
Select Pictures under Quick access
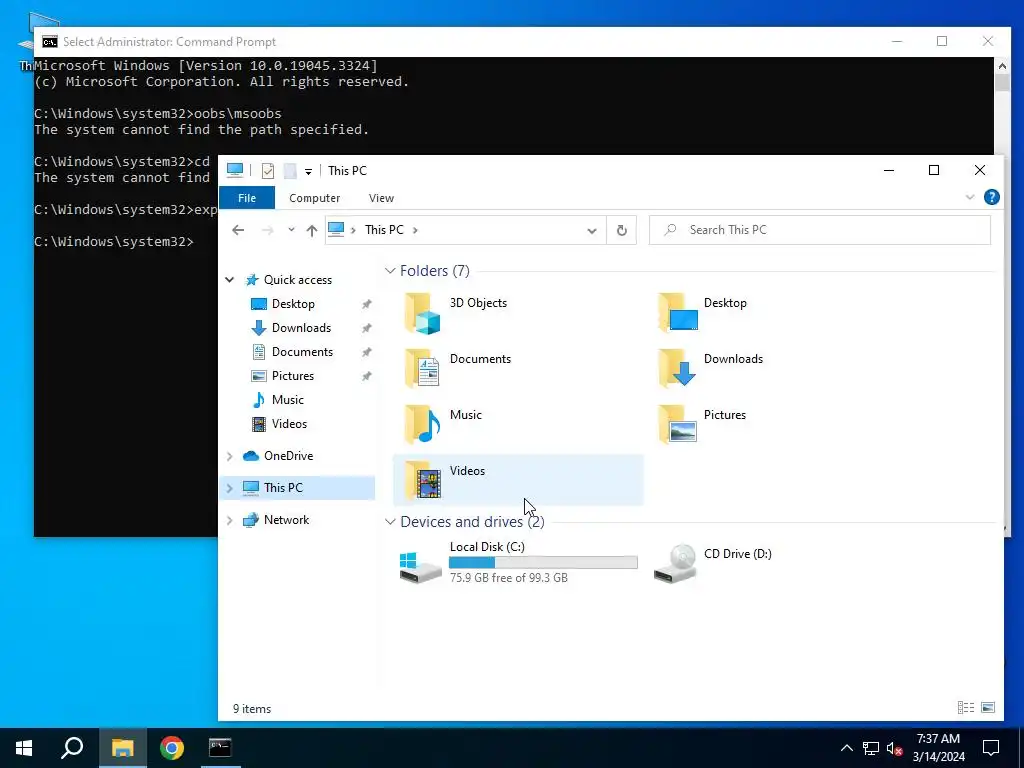pos(293,376)
